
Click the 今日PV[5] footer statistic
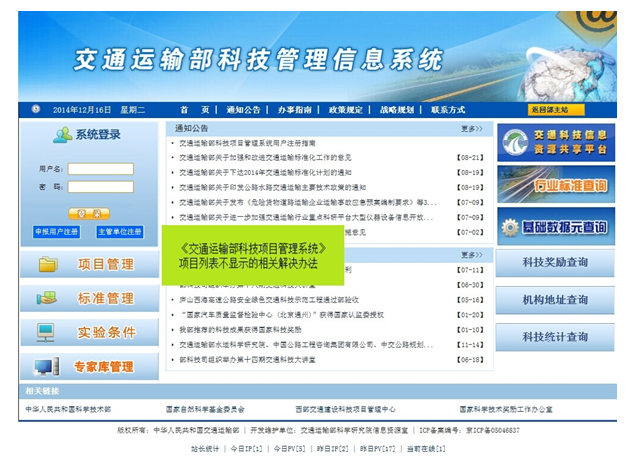[289, 449]
